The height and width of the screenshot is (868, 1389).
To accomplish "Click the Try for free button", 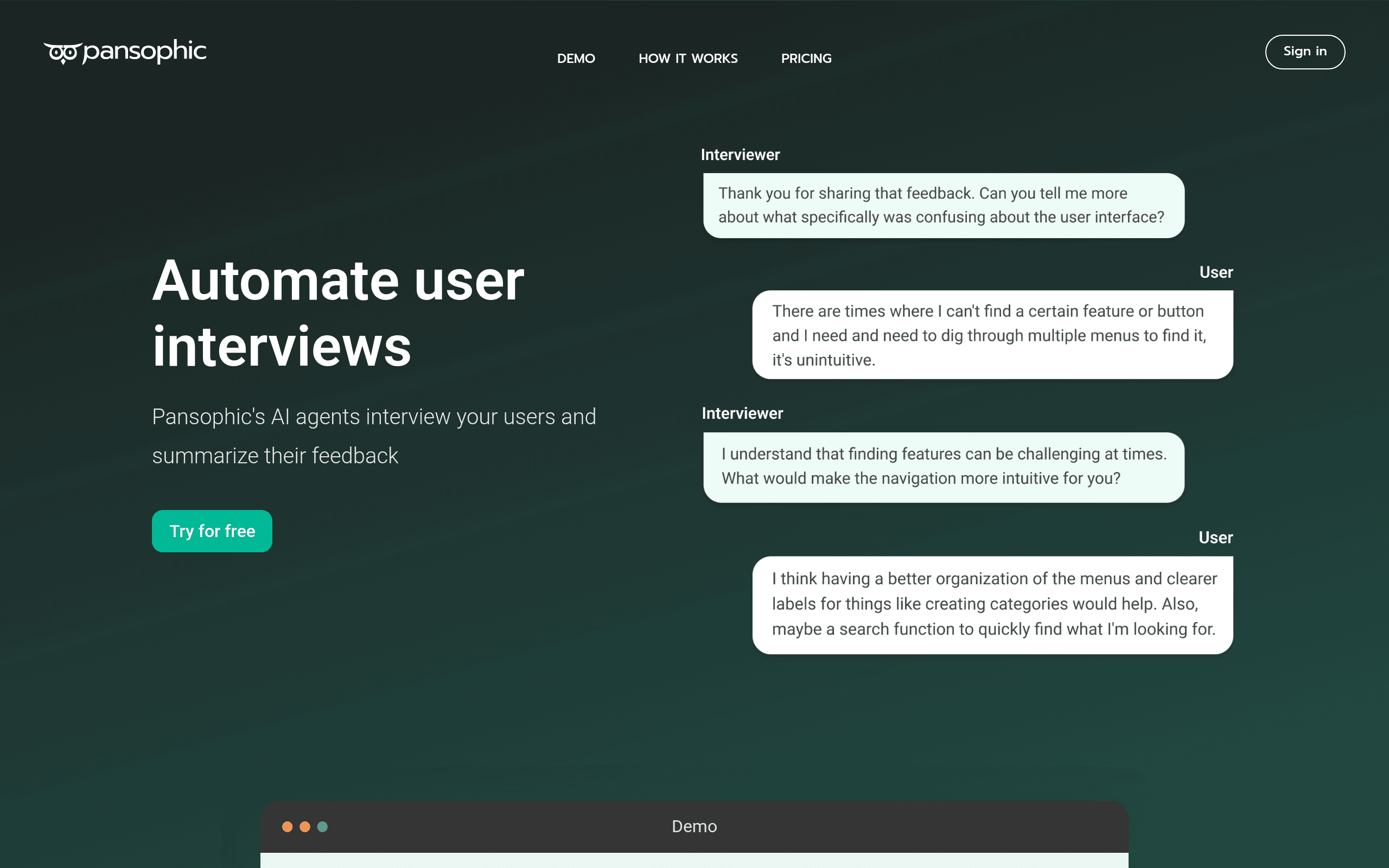I will pos(212,531).
